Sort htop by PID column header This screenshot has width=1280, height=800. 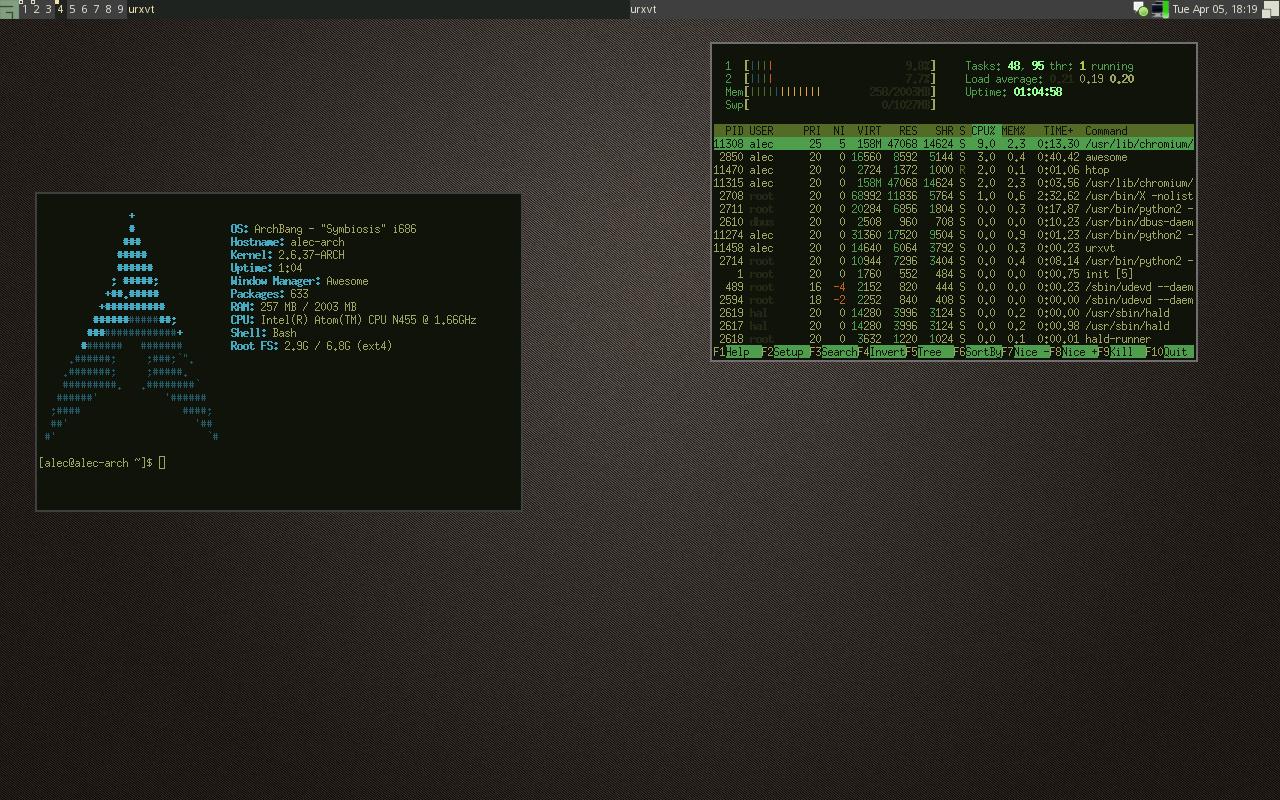click(x=734, y=131)
